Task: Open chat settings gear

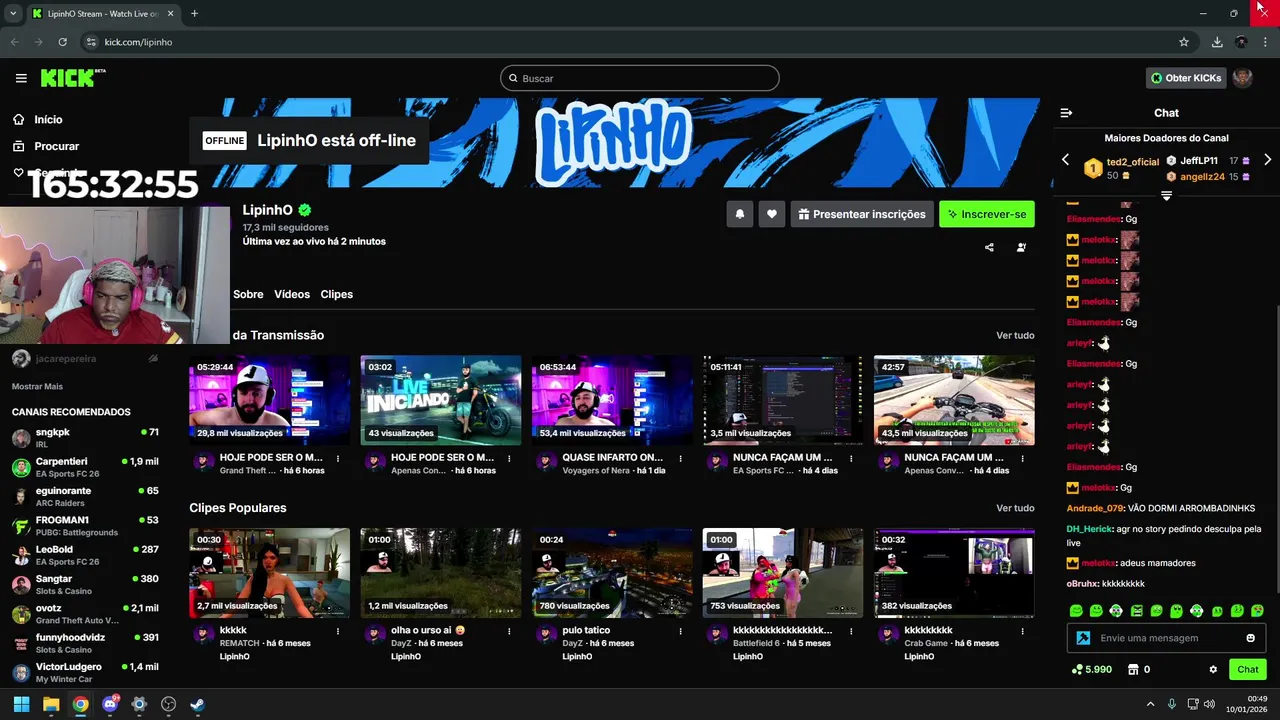Action: click(1213, 670)
